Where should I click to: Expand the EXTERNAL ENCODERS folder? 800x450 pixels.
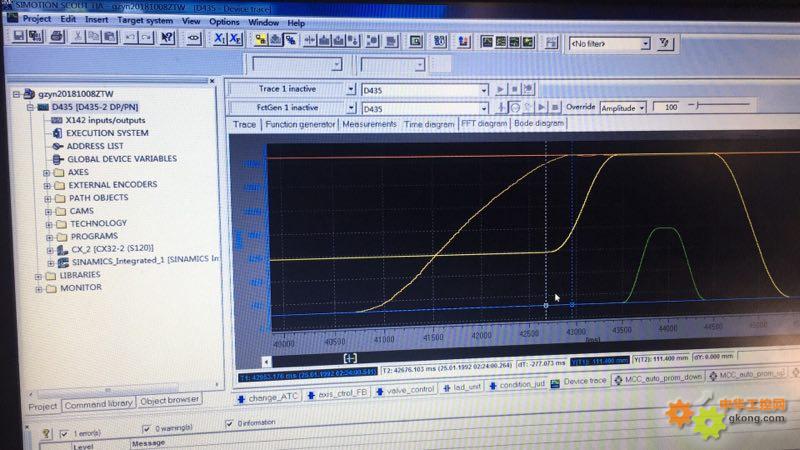pyautogui.click(x=47, y=186)
